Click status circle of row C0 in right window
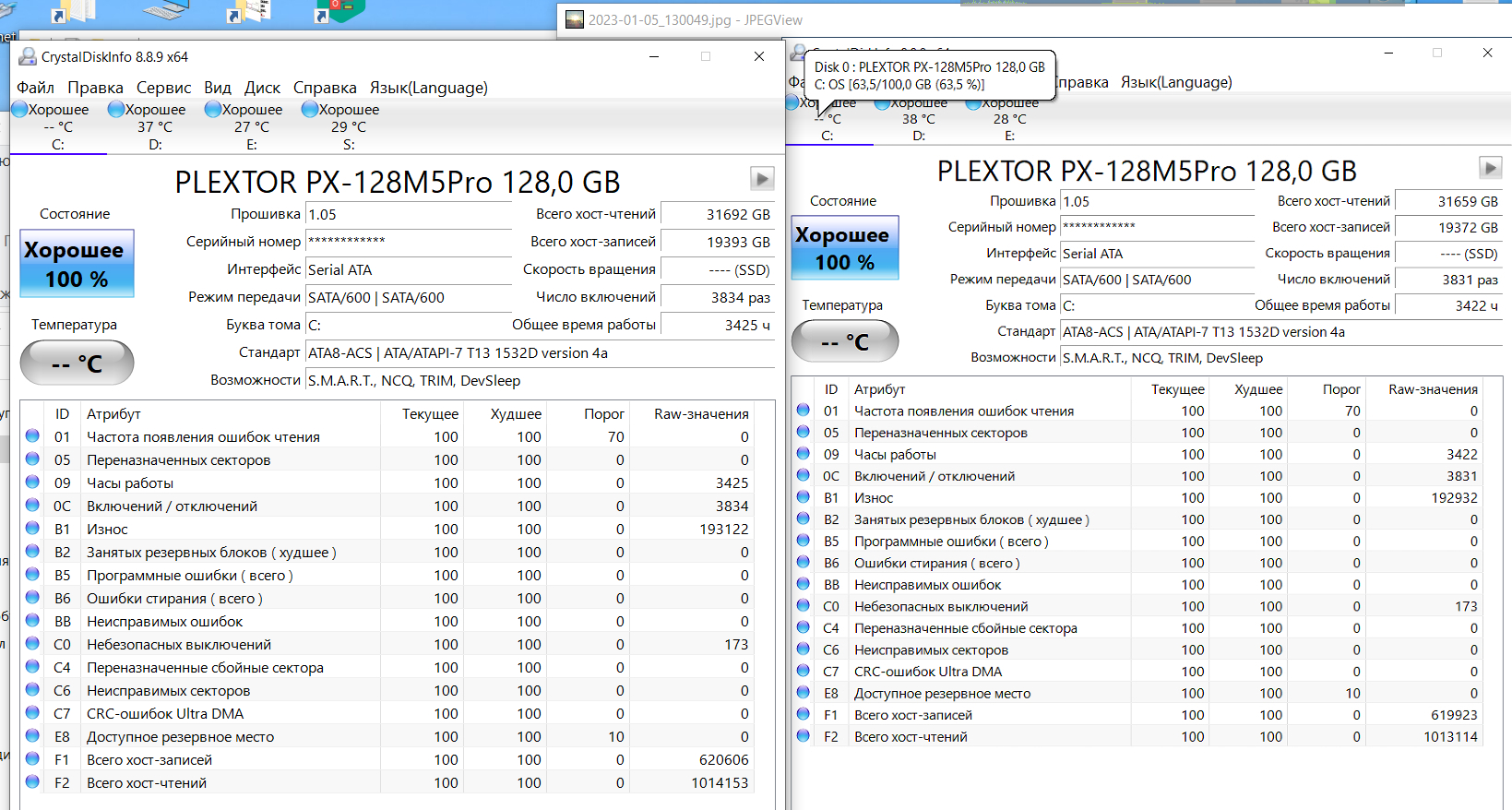1512x810 pixels. click(804, 606)
